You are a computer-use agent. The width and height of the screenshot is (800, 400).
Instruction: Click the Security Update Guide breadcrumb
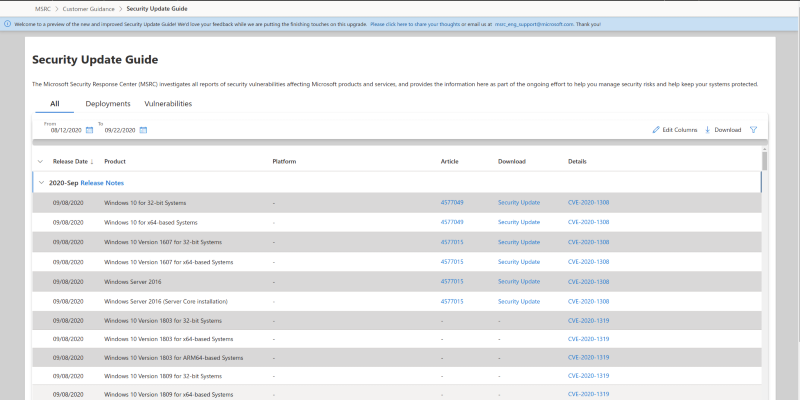157,9
